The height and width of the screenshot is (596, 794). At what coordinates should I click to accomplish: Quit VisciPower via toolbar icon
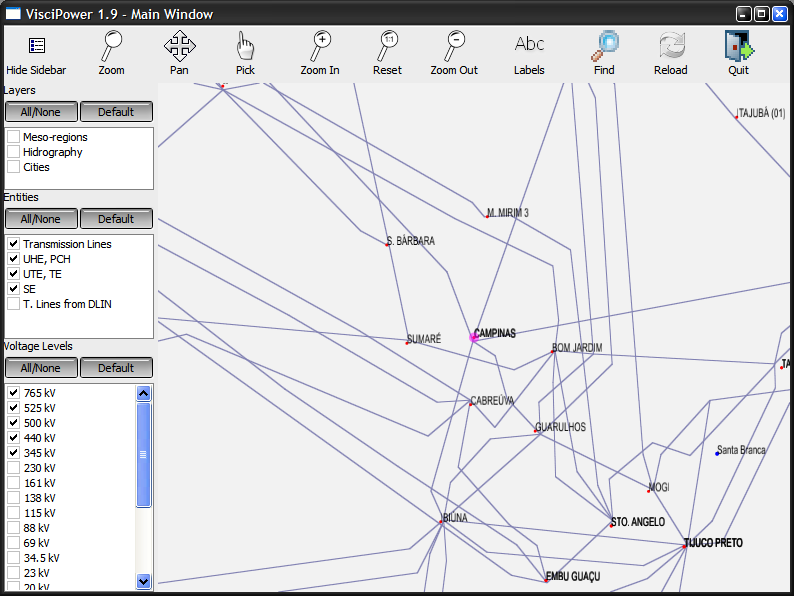(739, 46)
